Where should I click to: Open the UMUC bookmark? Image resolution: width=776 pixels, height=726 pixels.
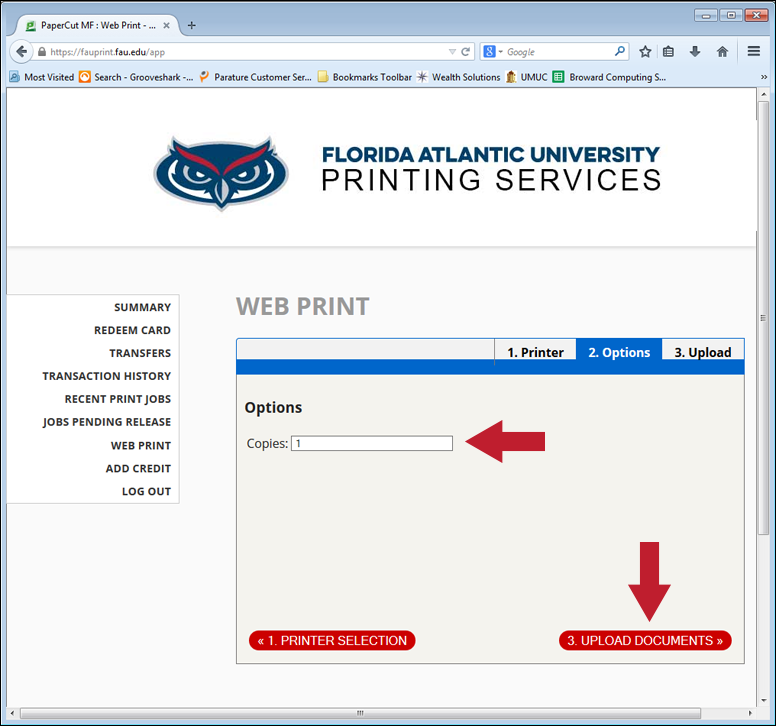tap(527, 77)
